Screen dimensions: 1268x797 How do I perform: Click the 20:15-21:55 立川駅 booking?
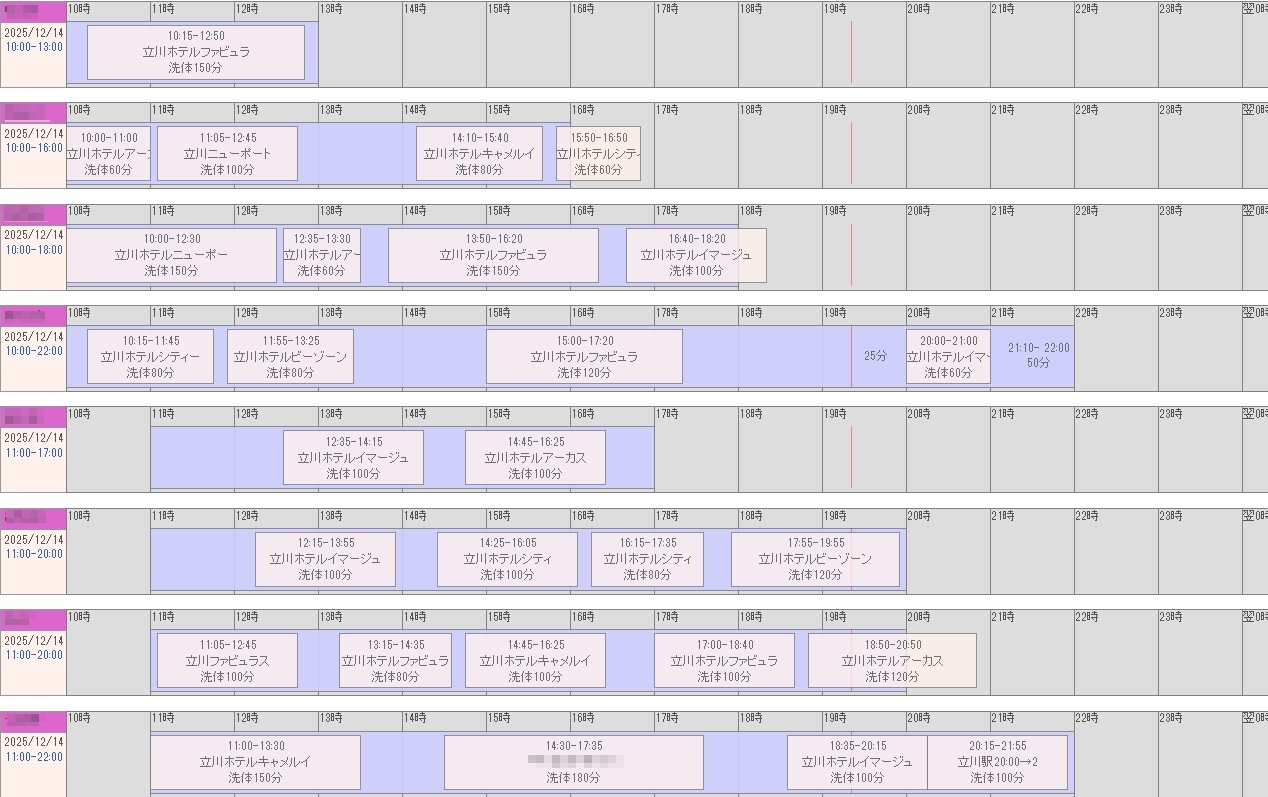[x=997, y=762]
